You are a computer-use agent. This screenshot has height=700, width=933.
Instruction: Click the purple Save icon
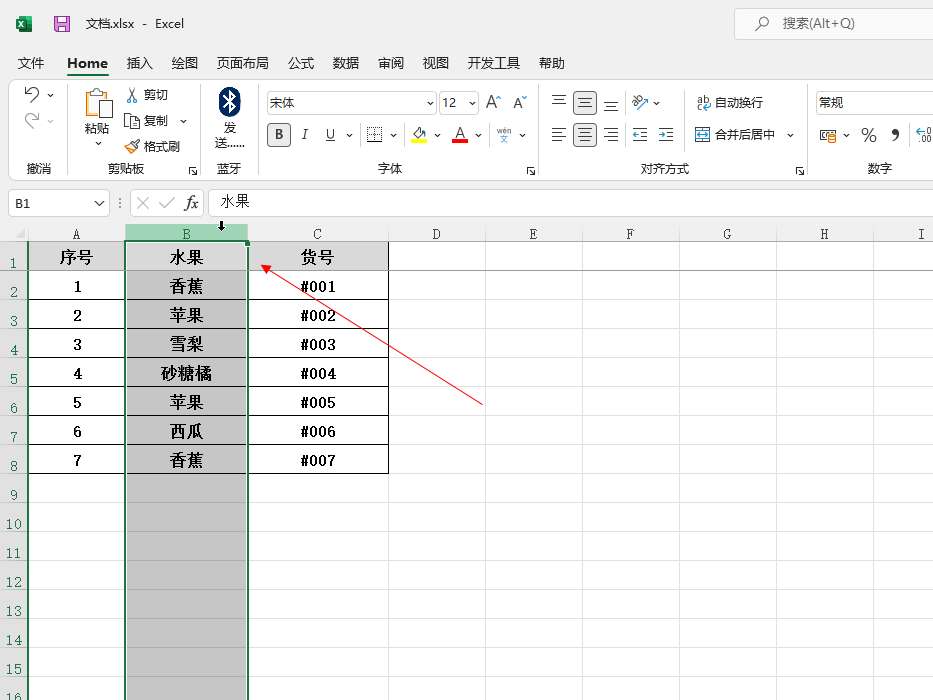coord(62,24)
